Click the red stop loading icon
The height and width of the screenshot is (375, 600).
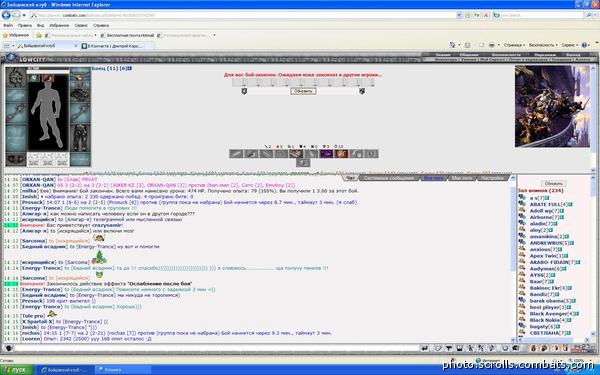486,15
